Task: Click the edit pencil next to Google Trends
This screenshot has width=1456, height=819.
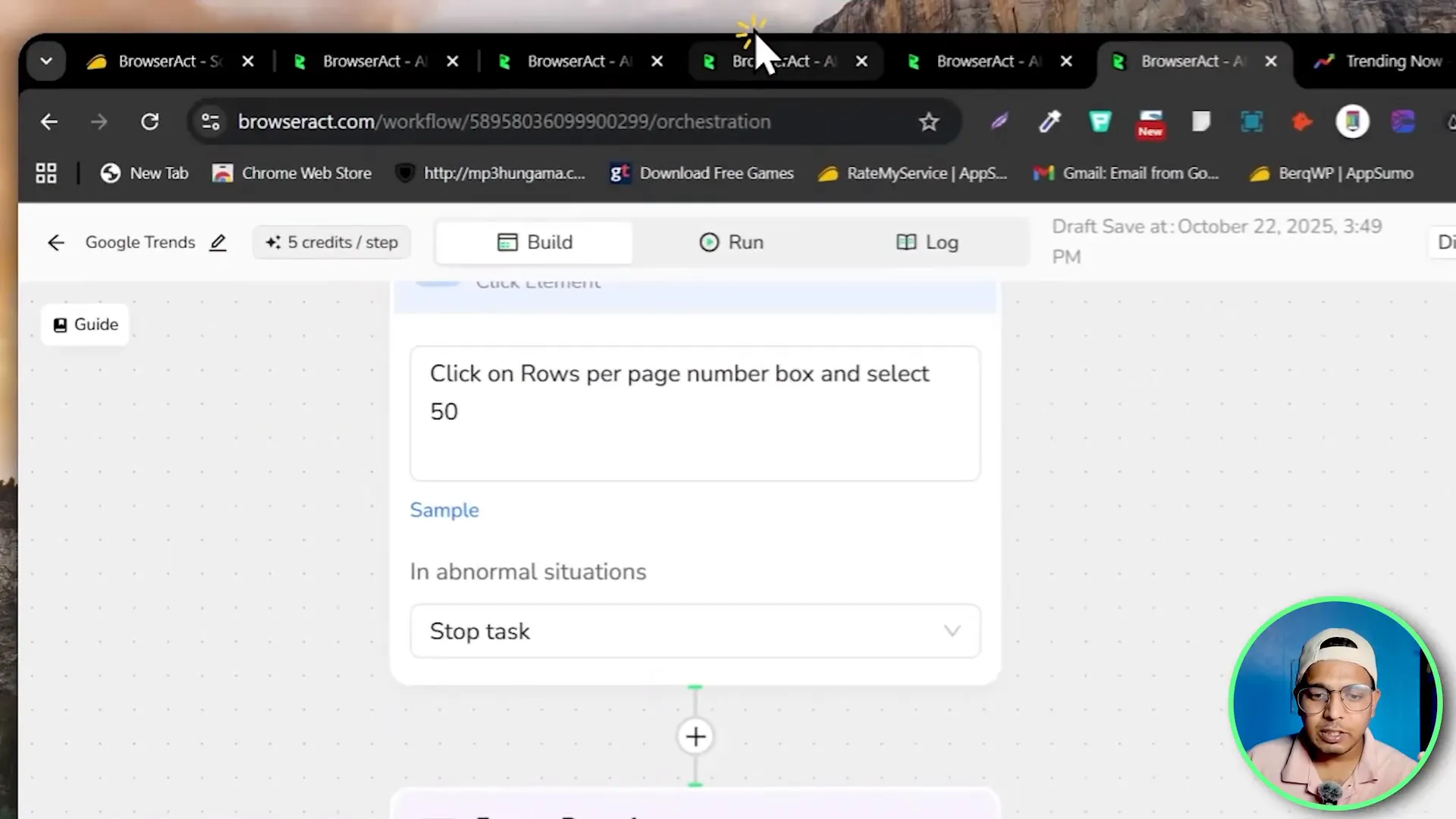Action: pyautogui.click(x=218, y=243)
